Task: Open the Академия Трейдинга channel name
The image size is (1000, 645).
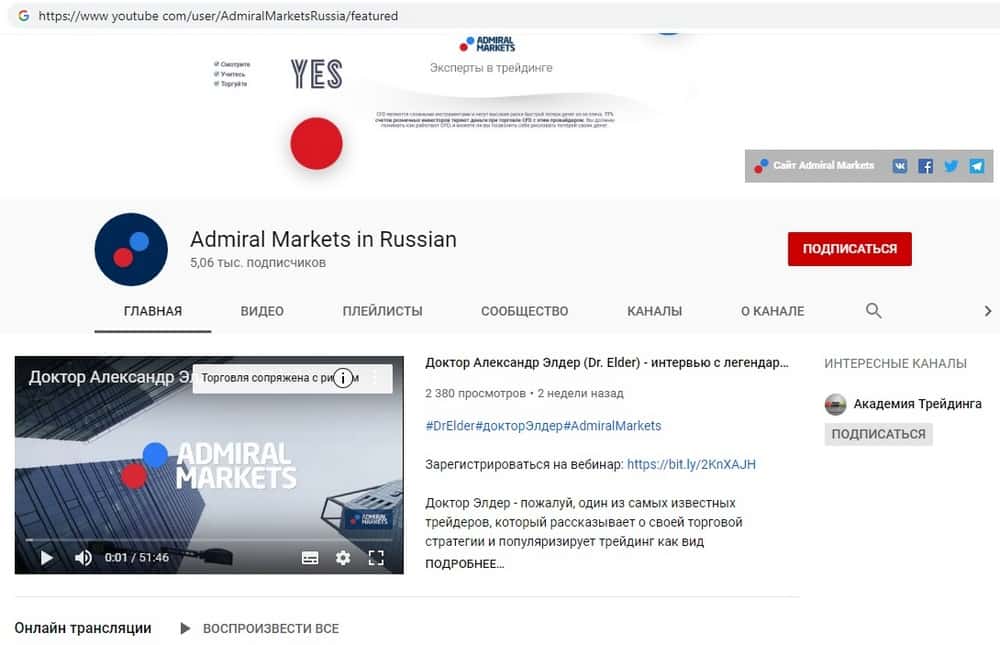Action: [917, 404]
